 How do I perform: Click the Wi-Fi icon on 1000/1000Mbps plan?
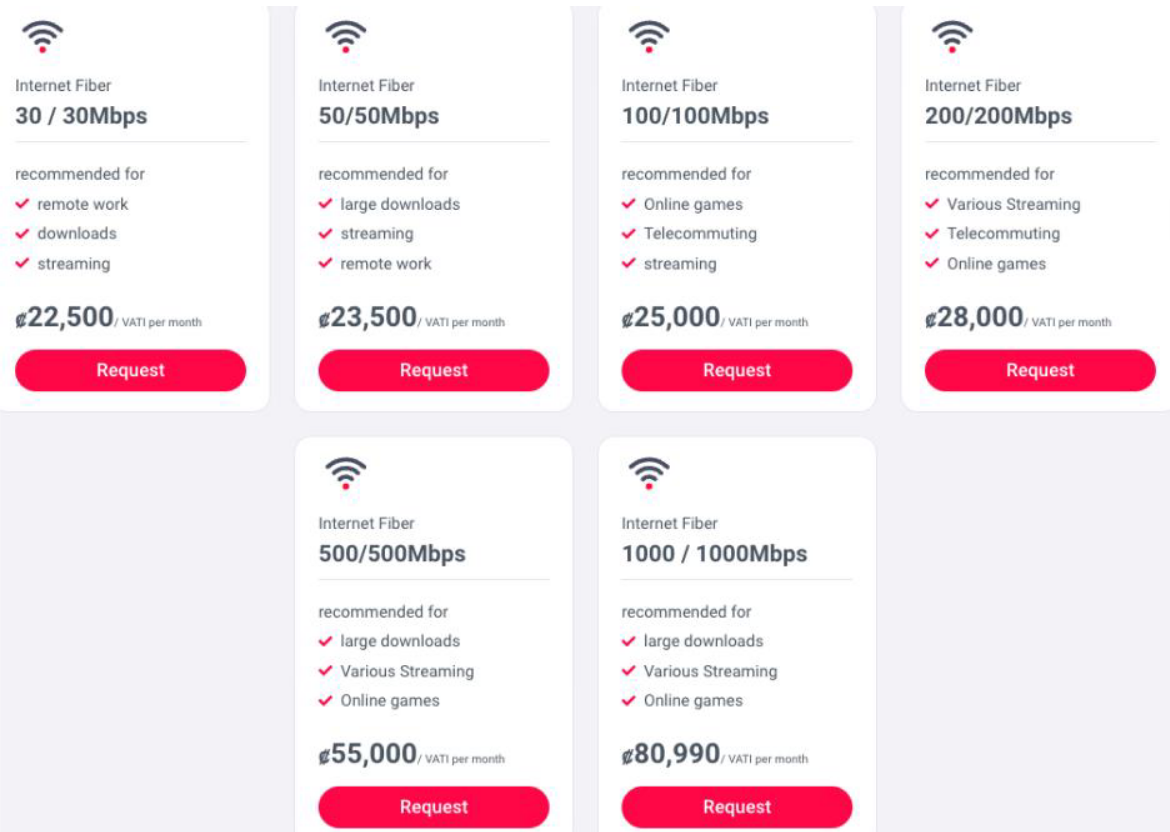pyautogui.click(x=649, y=473)
